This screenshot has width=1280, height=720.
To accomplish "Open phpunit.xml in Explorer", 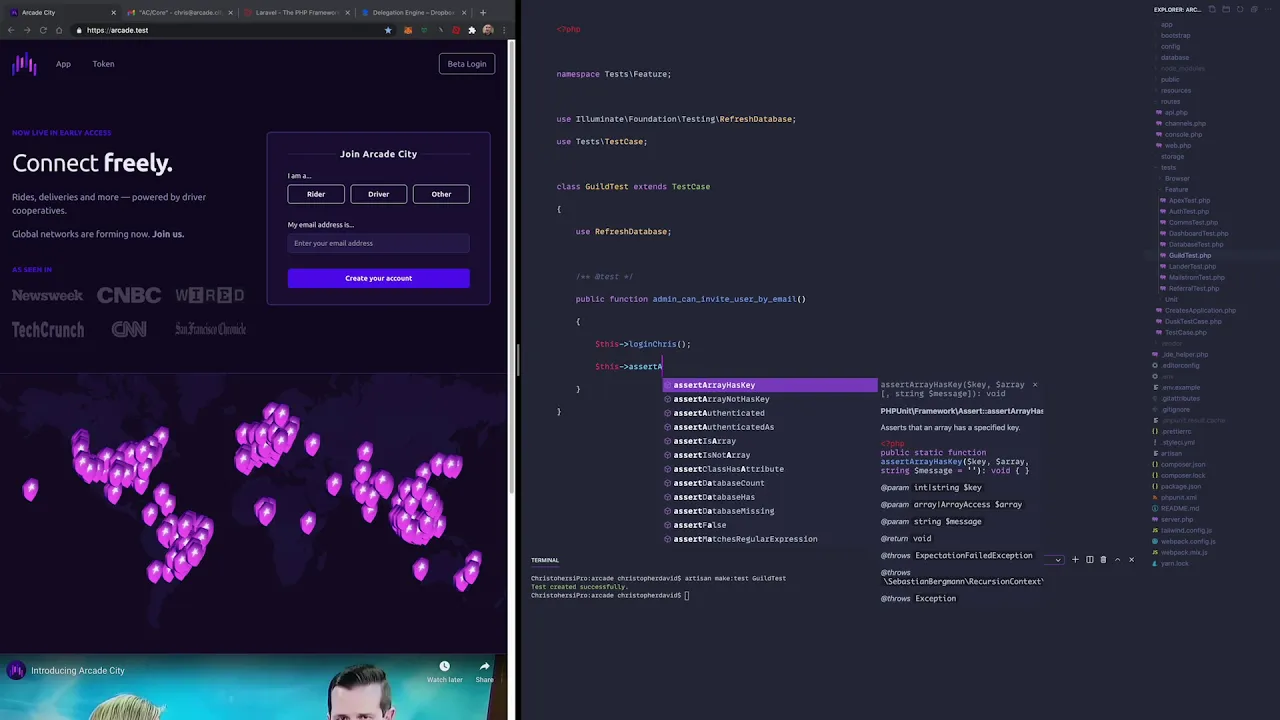I will pos(1178,497).
